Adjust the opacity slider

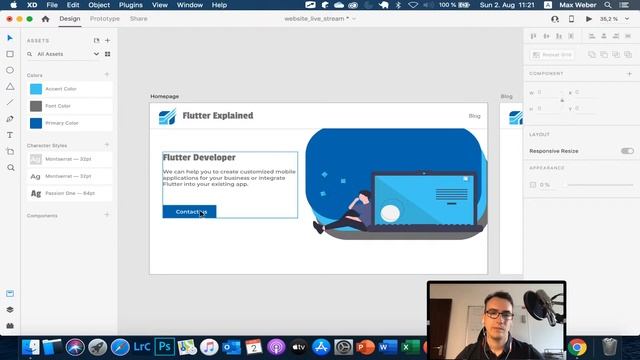[x=600, y=185]
